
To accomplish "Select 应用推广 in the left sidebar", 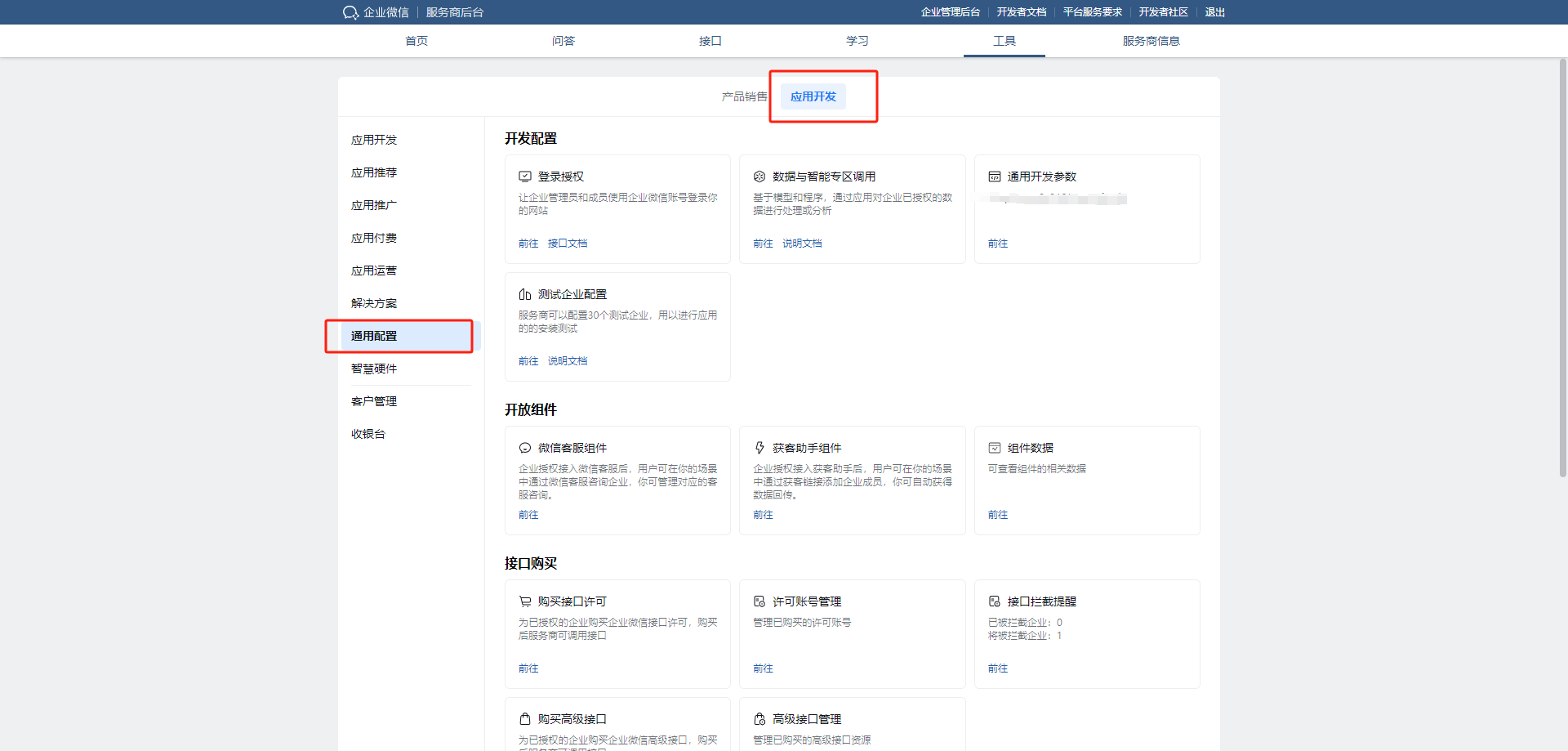I will pyautogui.click(x=374, y=205).
